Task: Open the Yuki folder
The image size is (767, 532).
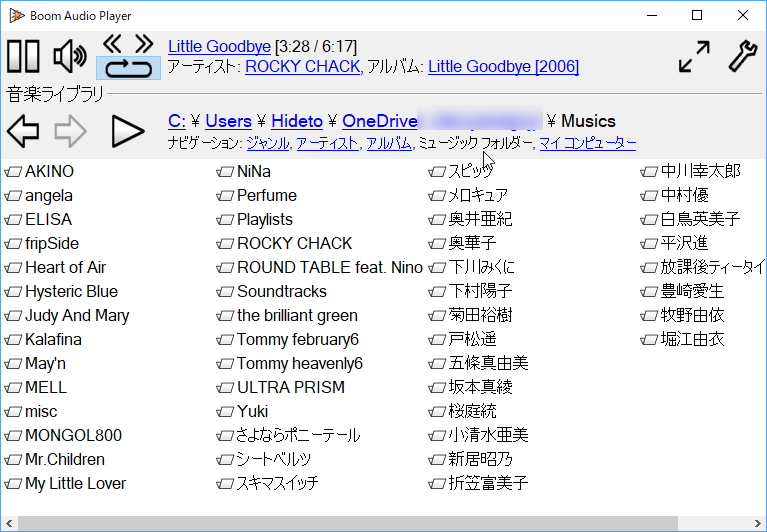Action: pos(242,411)
